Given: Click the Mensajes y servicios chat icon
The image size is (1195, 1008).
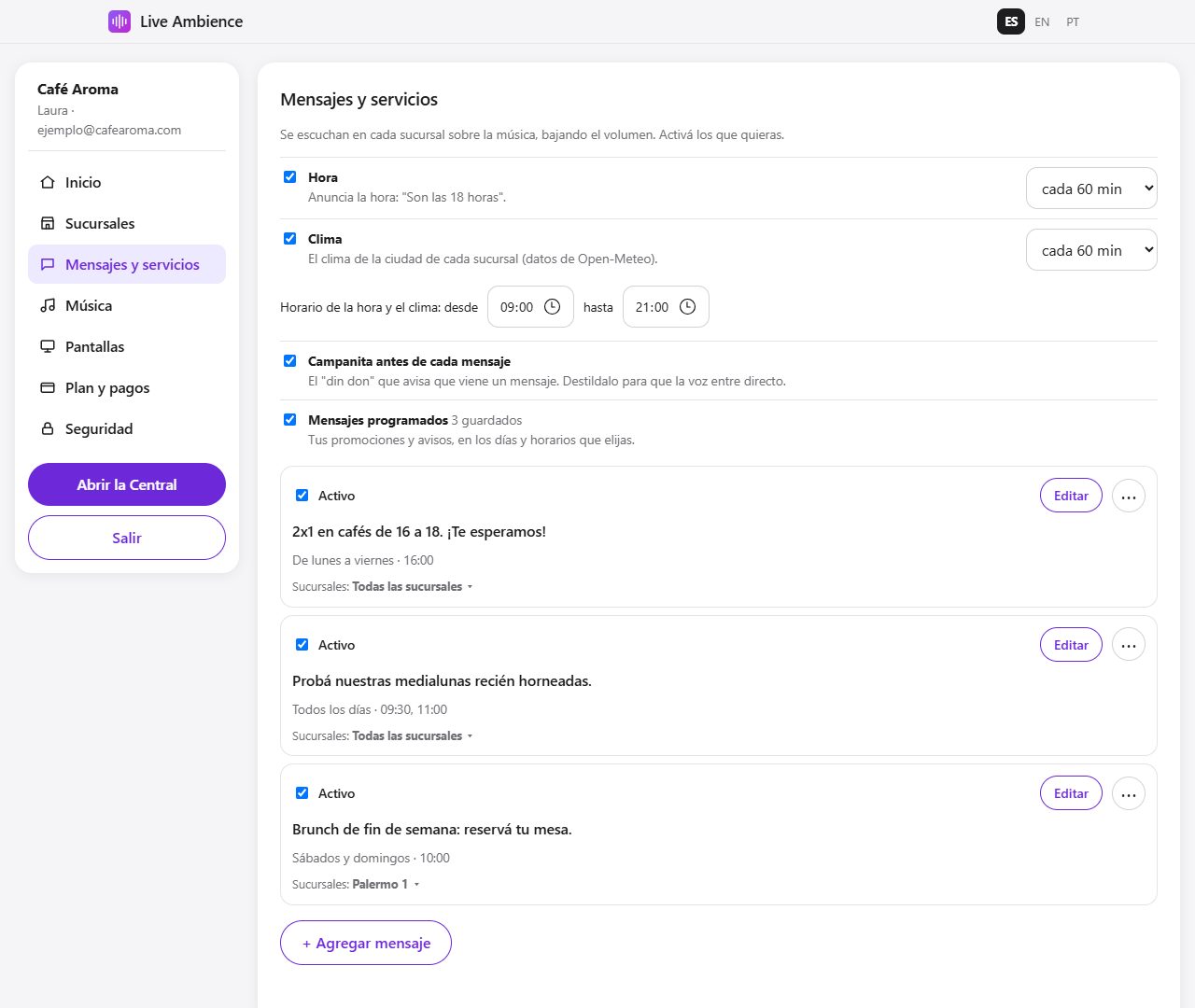Looking at the screenshot, I should pyautogui.click(x=48, y=264).
